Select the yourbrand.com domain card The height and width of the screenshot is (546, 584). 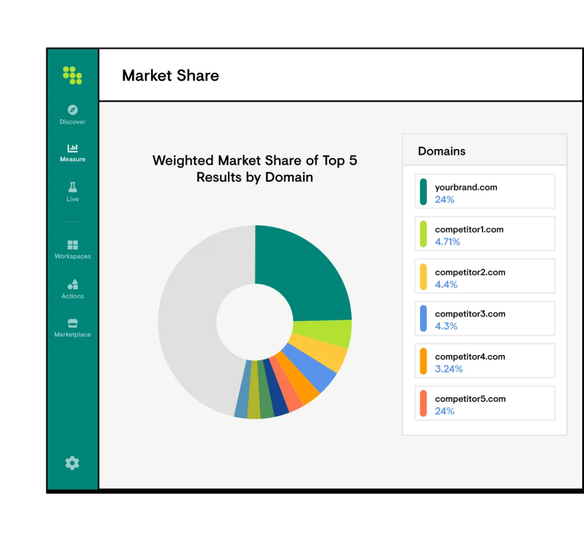point(485,191)
